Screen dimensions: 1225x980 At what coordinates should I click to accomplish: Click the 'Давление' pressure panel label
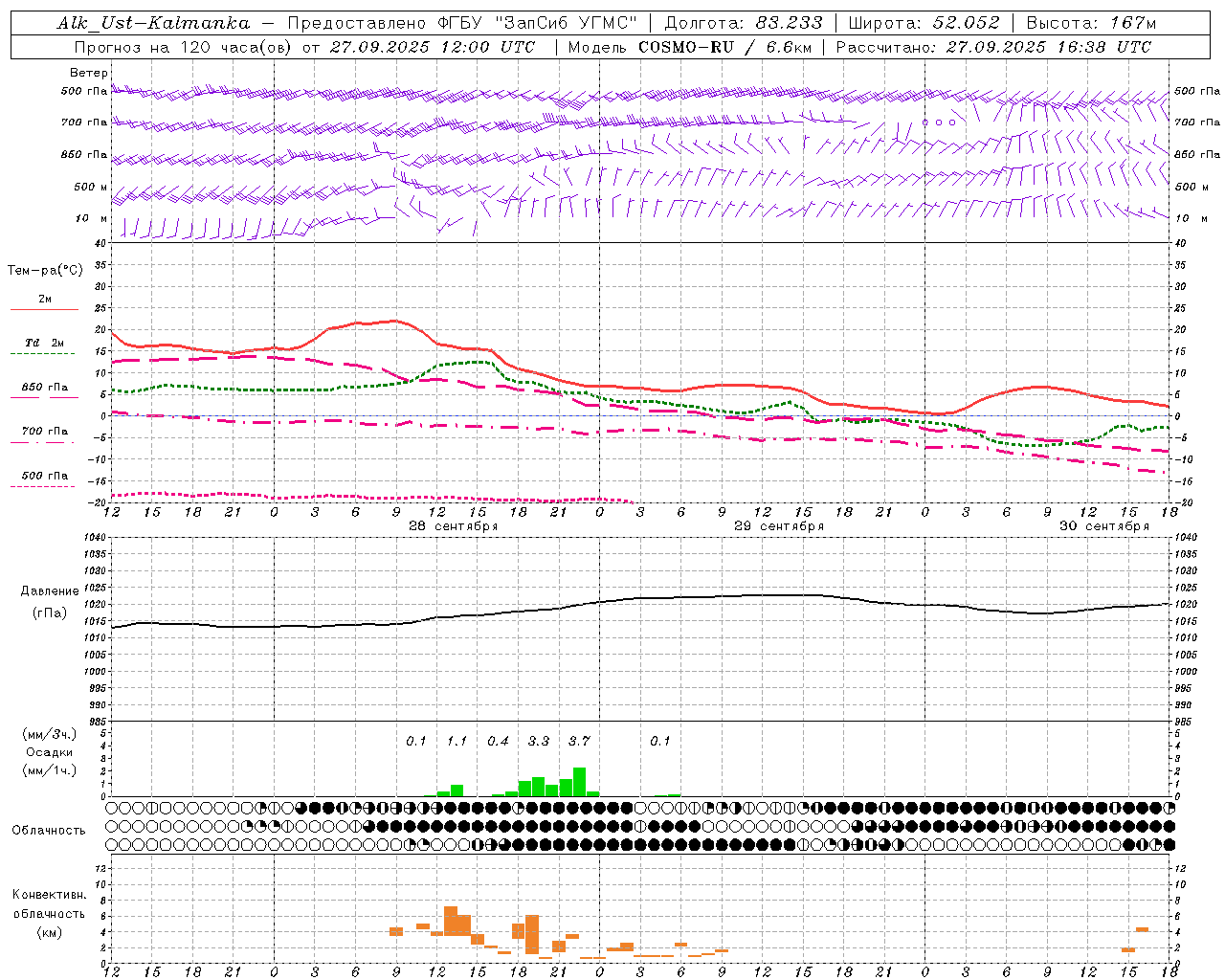(50, 591)
